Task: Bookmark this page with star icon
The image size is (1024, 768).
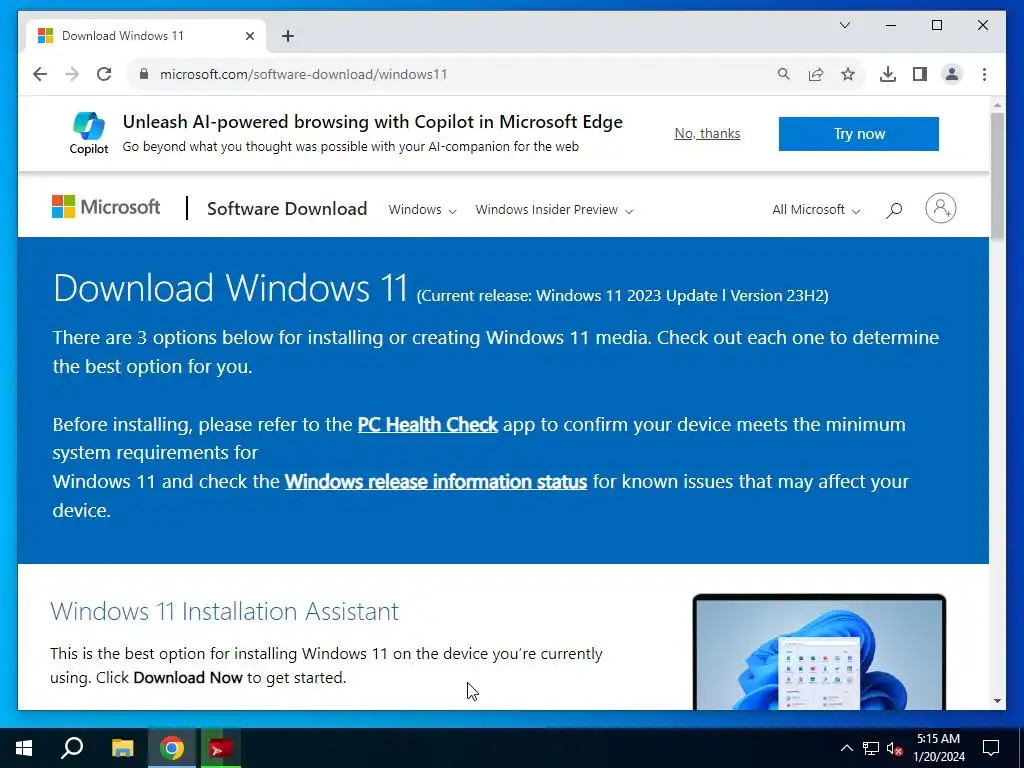Action: click(x=848, y=74)
